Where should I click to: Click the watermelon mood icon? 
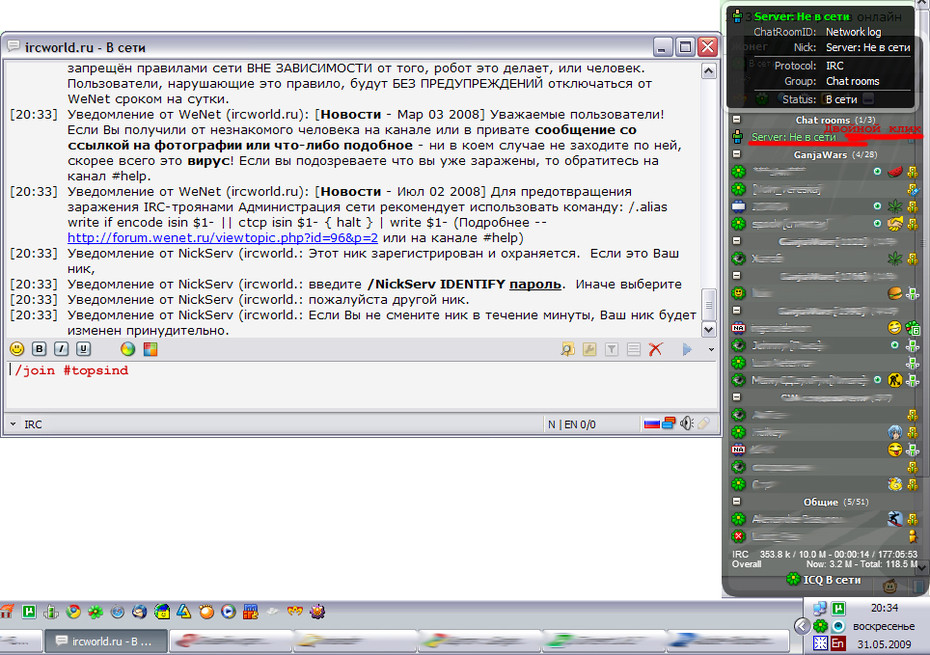(x=895, y=172)
